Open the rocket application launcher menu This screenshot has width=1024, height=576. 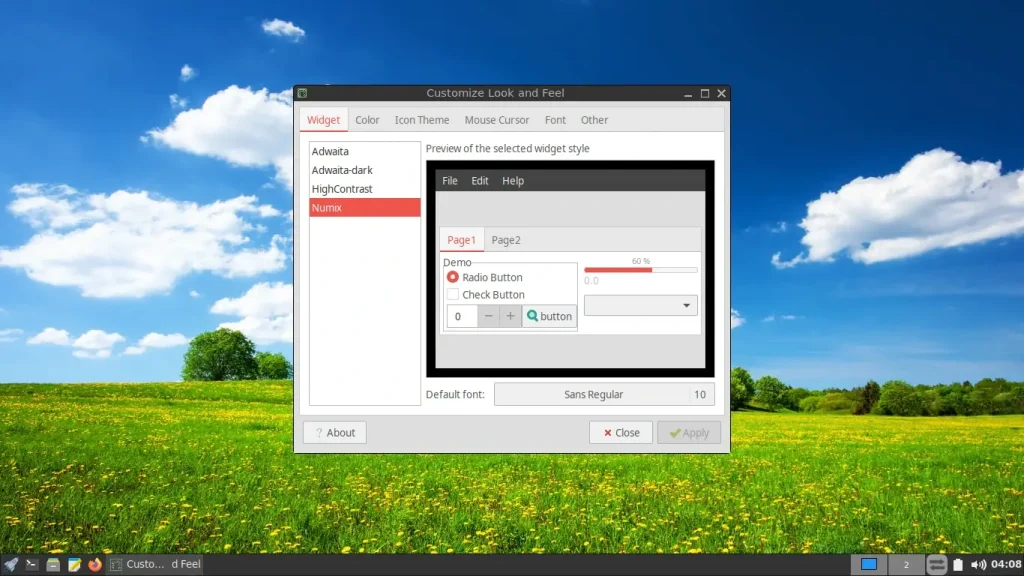click(10, 564)
